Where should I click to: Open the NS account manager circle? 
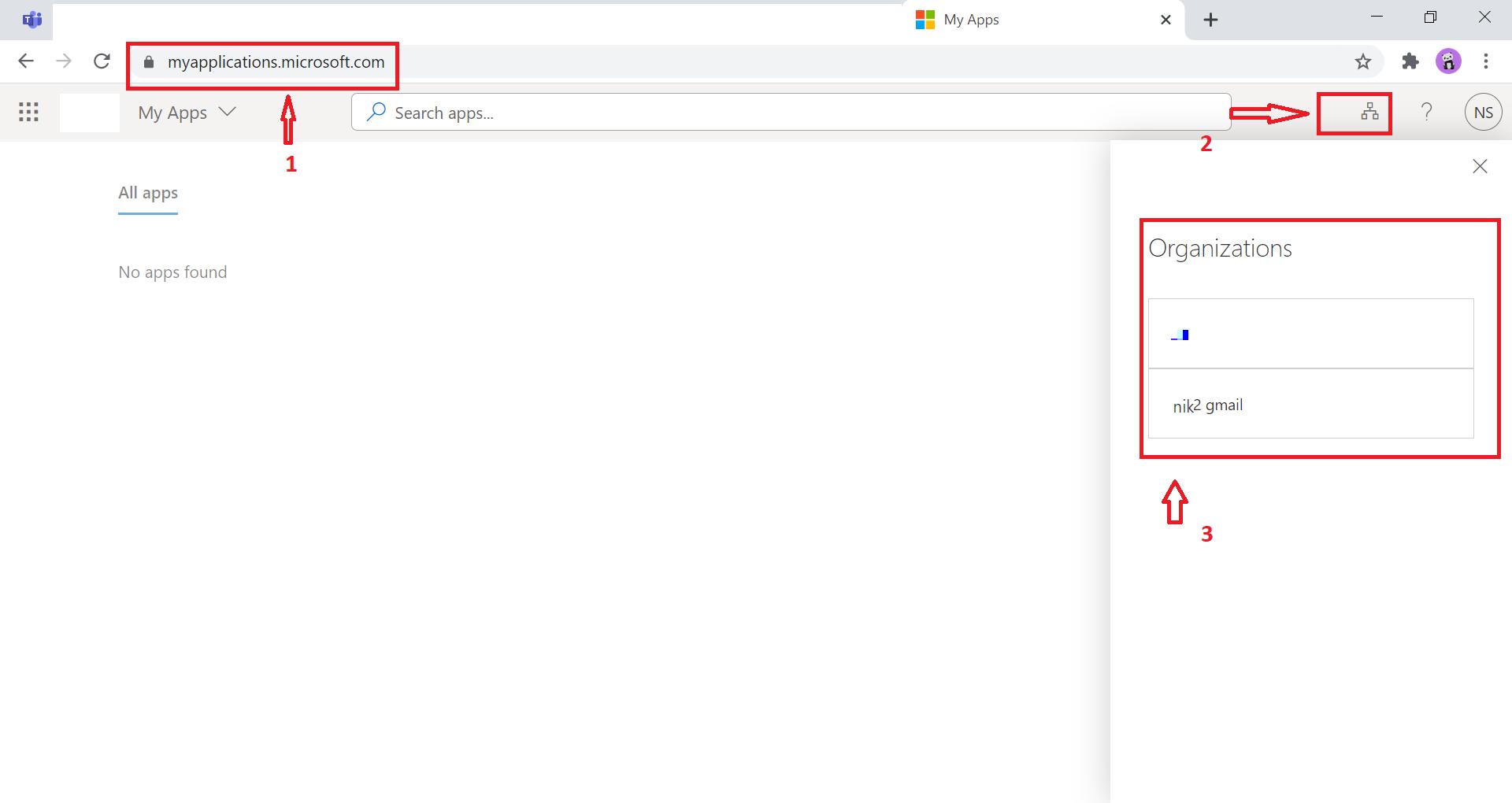click(x=1484, y=112)
